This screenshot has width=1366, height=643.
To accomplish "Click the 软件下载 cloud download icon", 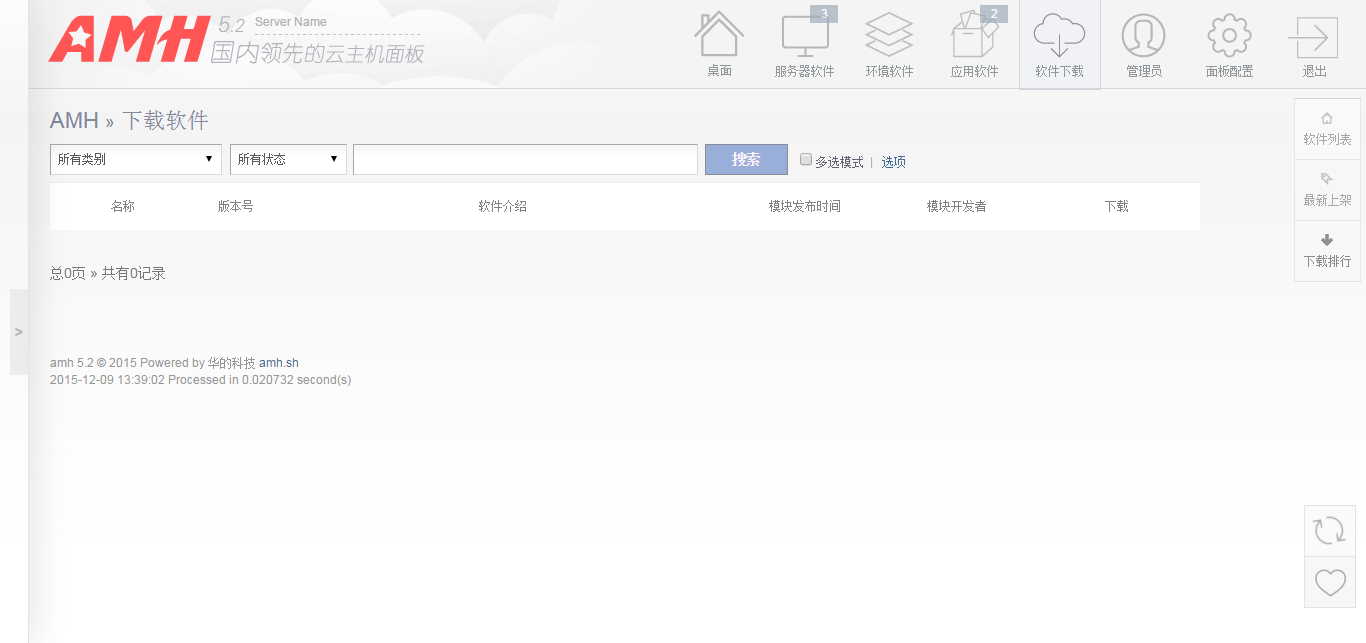I will point(1059,36).
